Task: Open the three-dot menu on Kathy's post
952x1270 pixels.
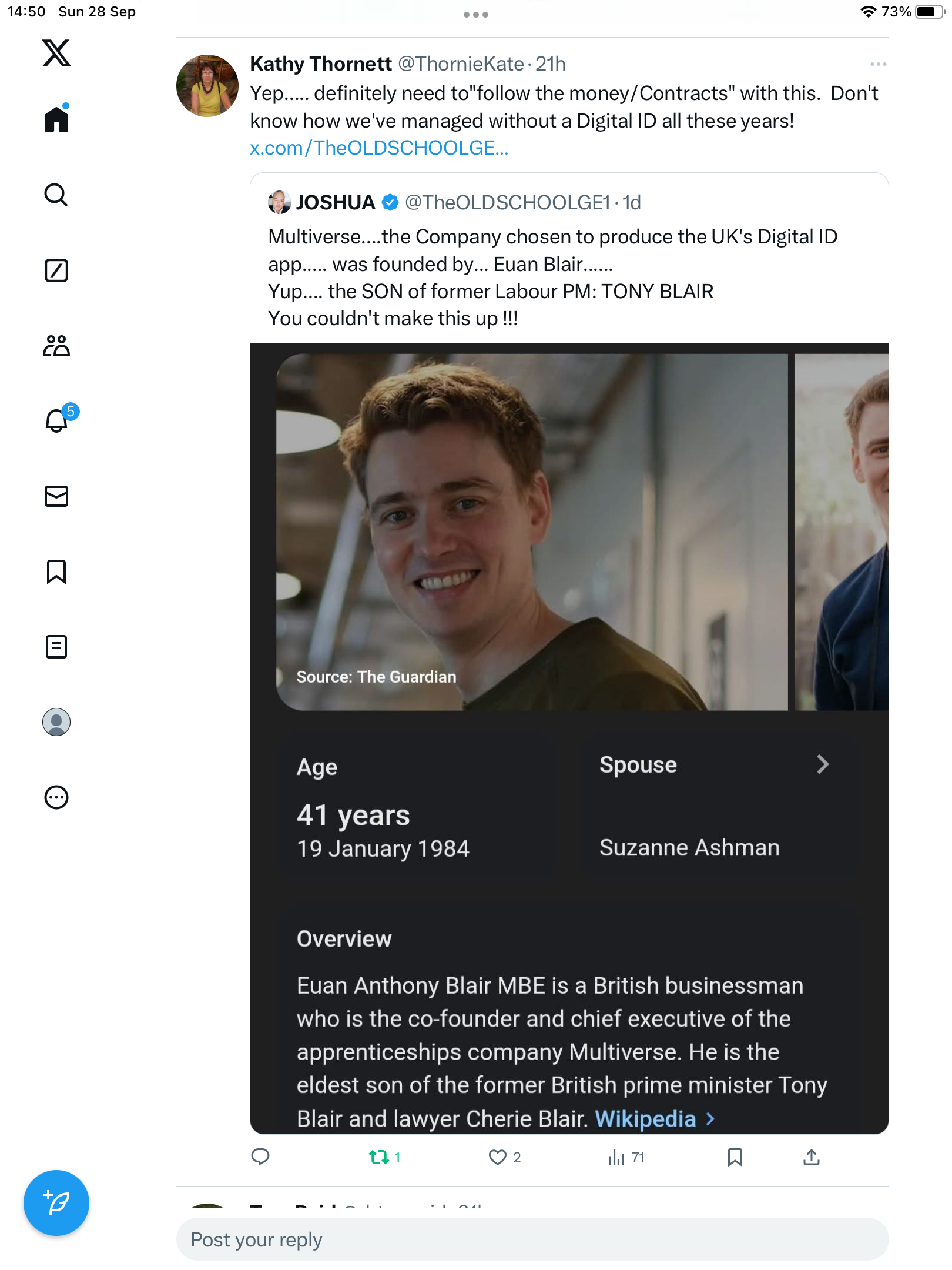Action: pyautogui.click(x=878, y=64)
